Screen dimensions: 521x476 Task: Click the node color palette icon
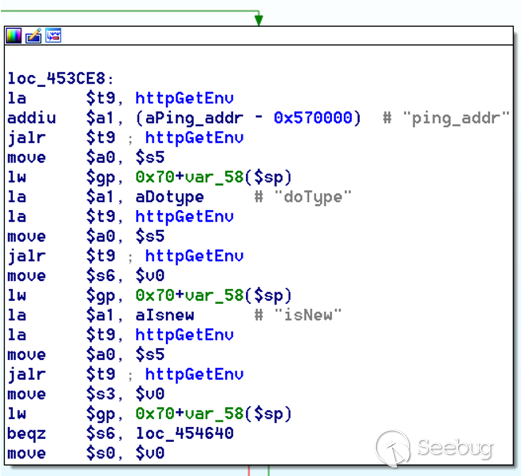(x=14, y=36)
